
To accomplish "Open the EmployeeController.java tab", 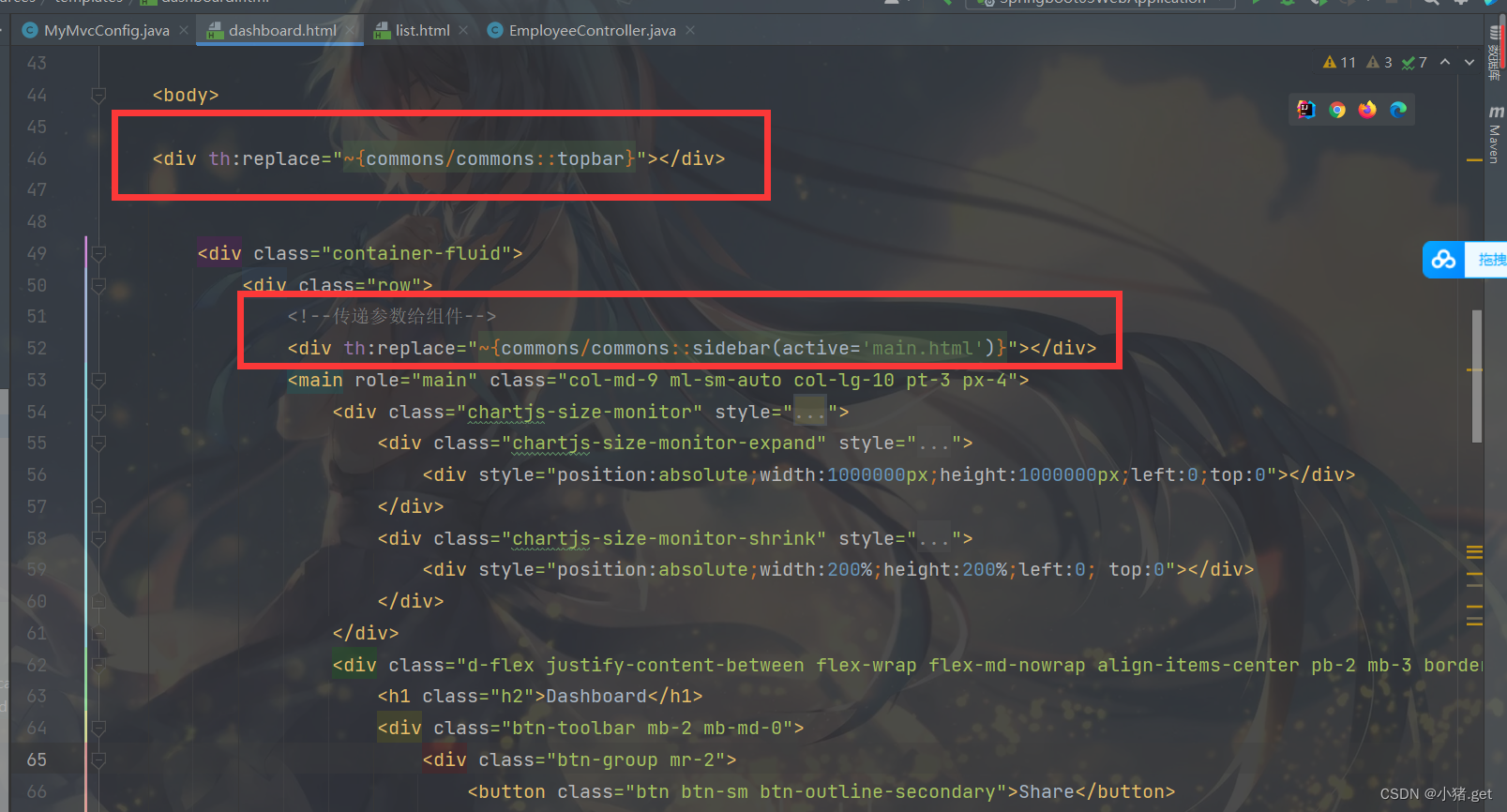I will point(592,31).
